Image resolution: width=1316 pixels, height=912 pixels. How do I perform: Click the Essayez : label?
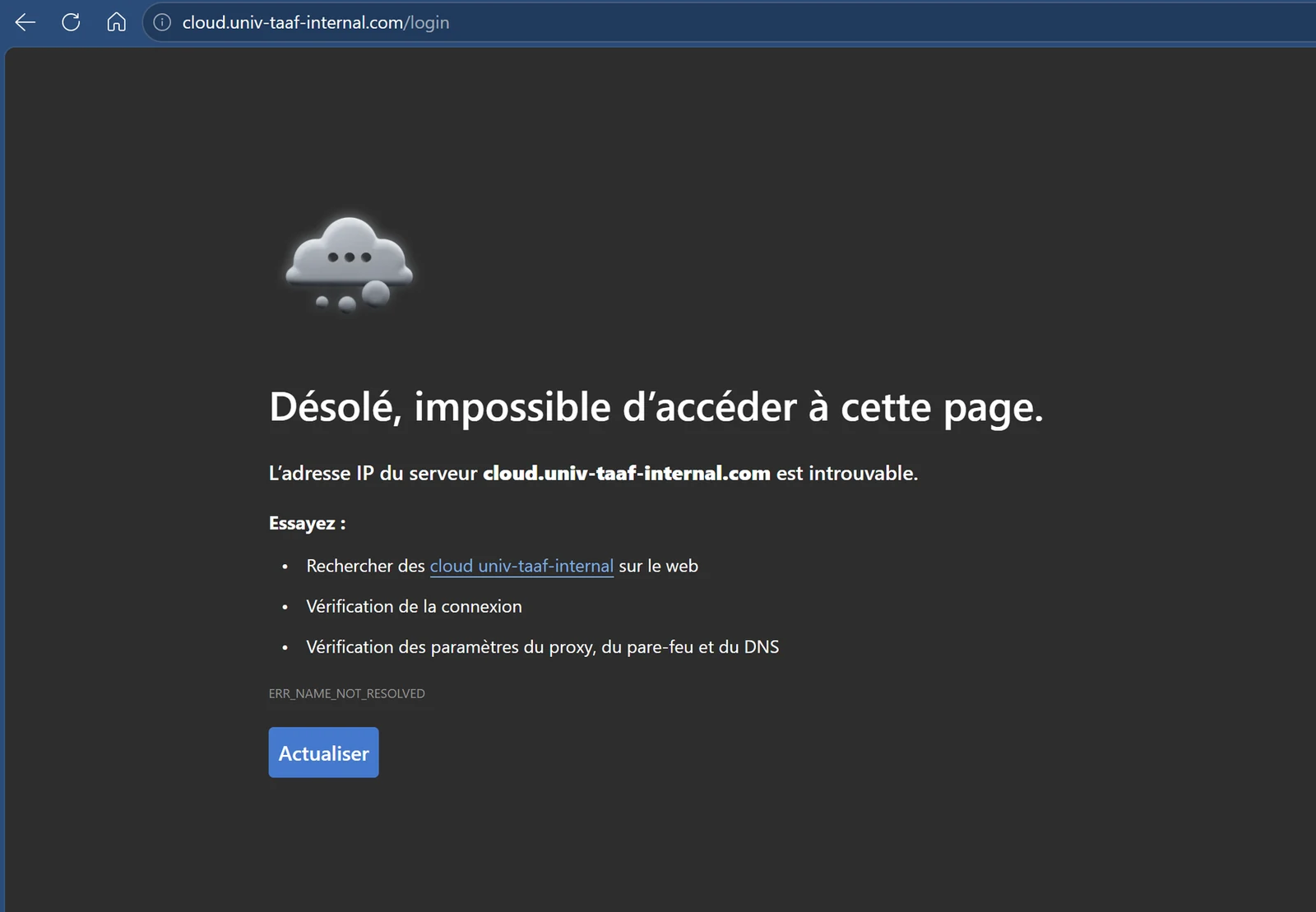pyautogui.click(x=307, y=523)
